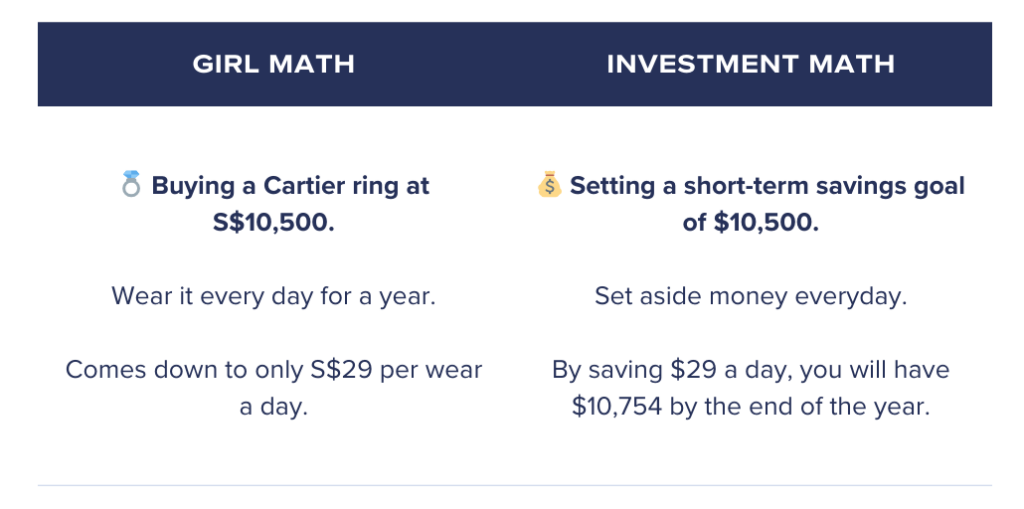Click the bold 'of $10,500.' text
The image size is (1024, 509).
click(750, 222)
